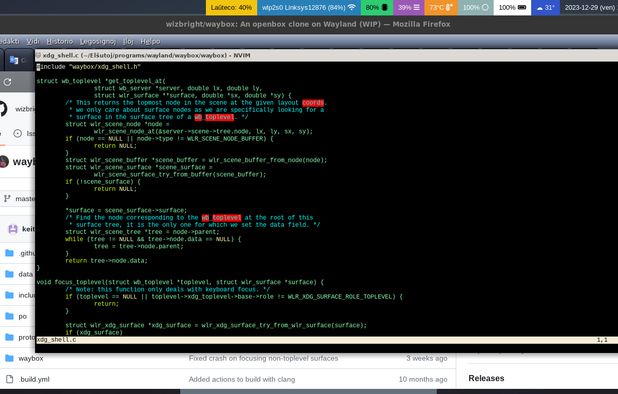Click xdg_shell.c in nvim status line
The image size is (618, 394).
coord(56,340)
